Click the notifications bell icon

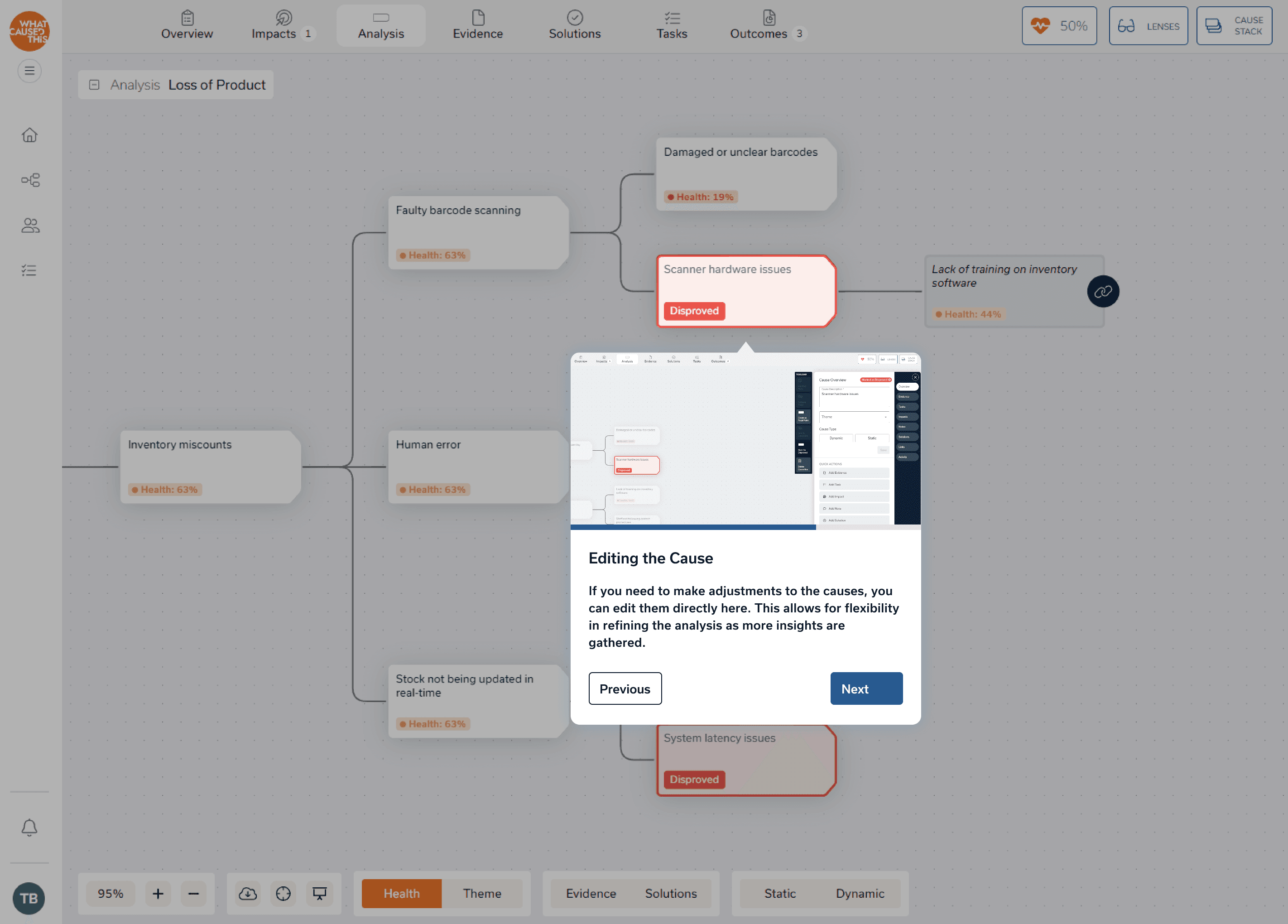pyautogui.click(x=29, y=828)
